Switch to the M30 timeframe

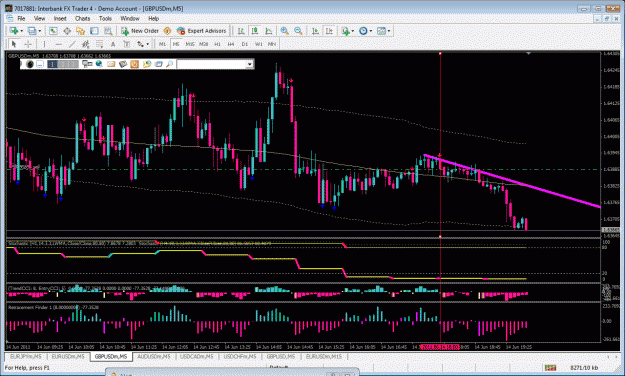click(204, 44)
